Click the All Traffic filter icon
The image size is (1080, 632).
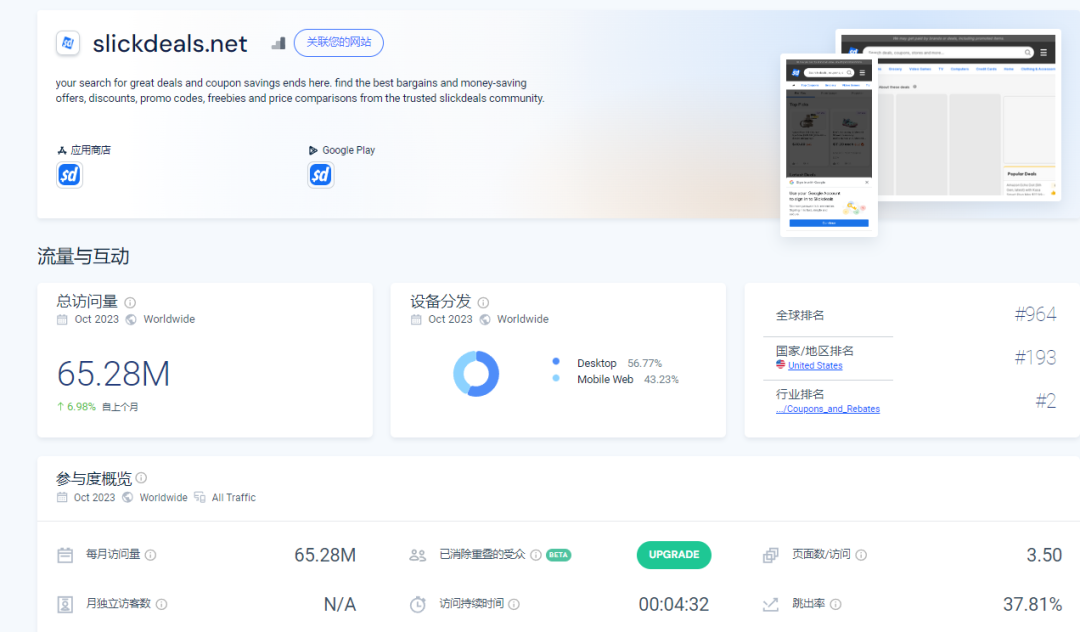(x=200, y=497)
